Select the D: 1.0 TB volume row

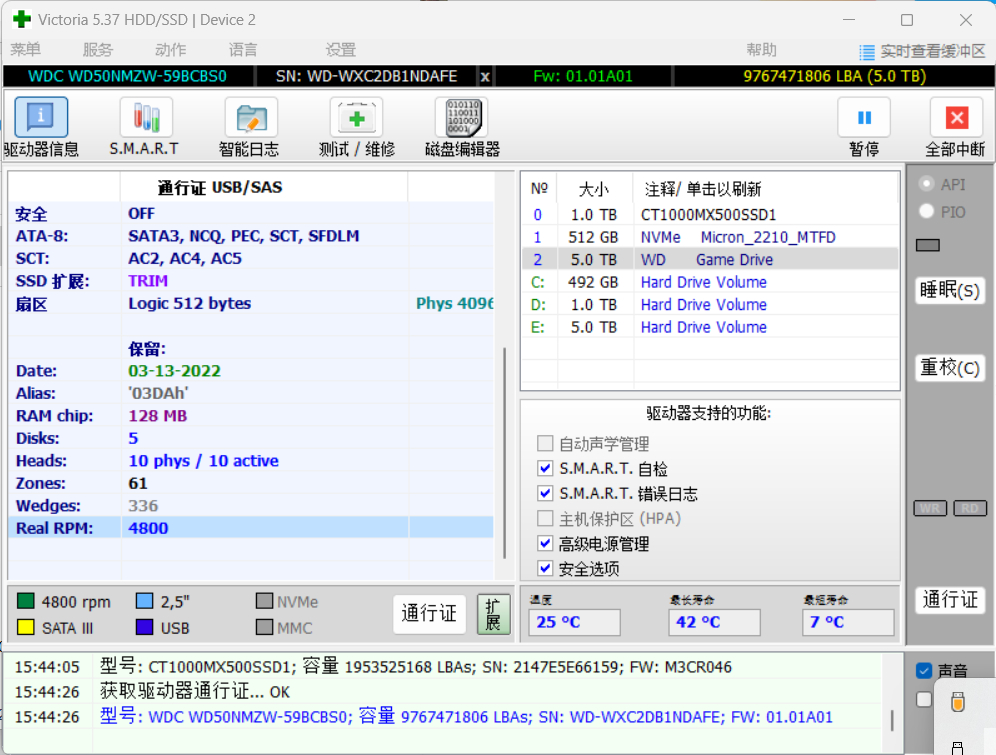(710, 305)
